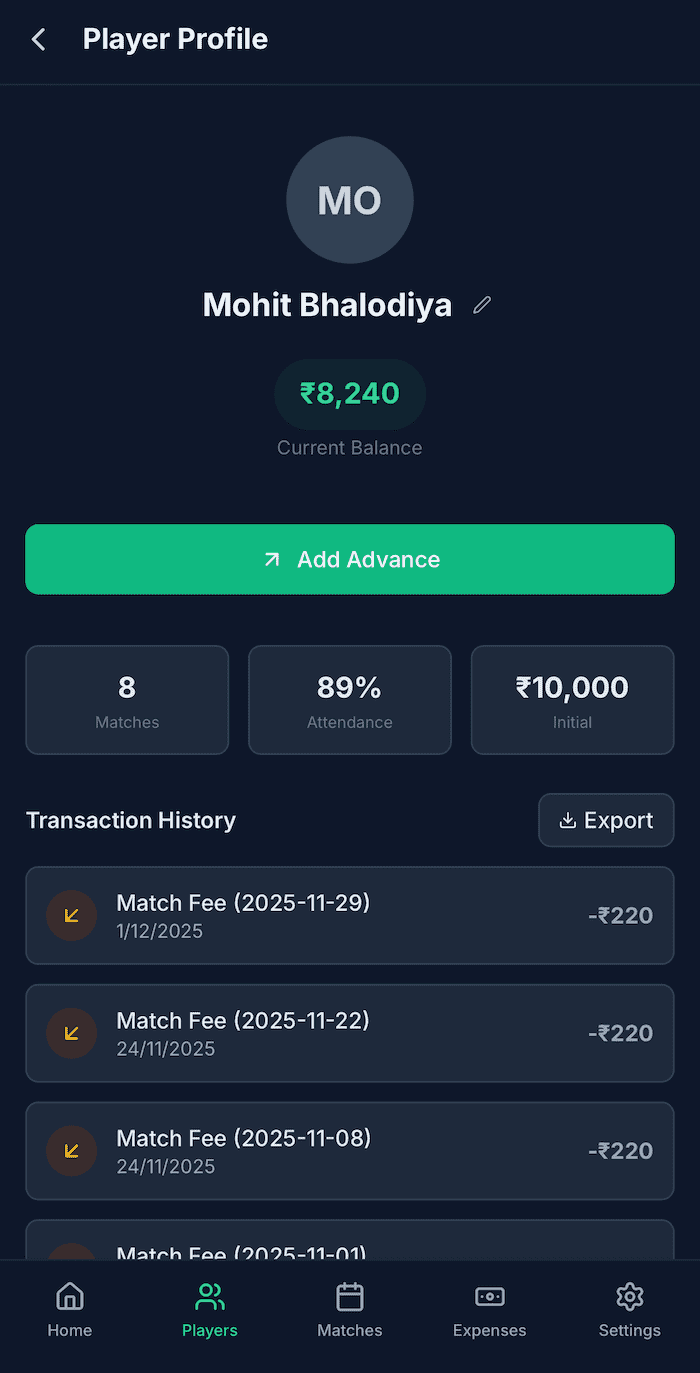Tap the Matches count stat card
The image size is (700, 1373).
tap(127, 699)
